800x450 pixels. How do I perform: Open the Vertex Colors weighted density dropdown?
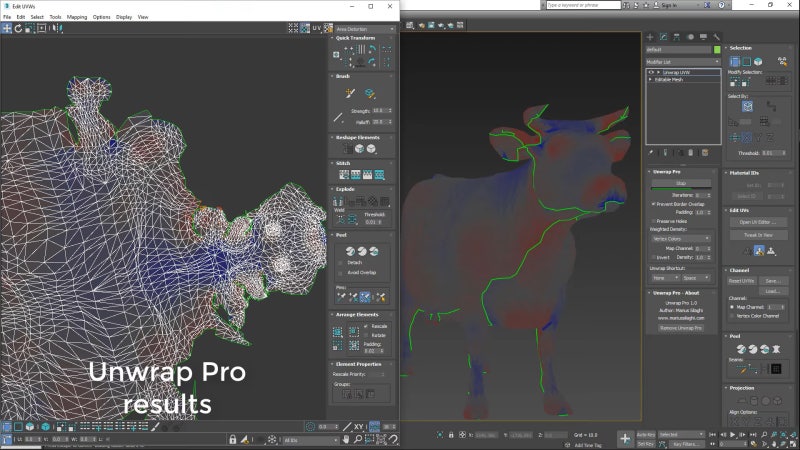coord(681,239)
